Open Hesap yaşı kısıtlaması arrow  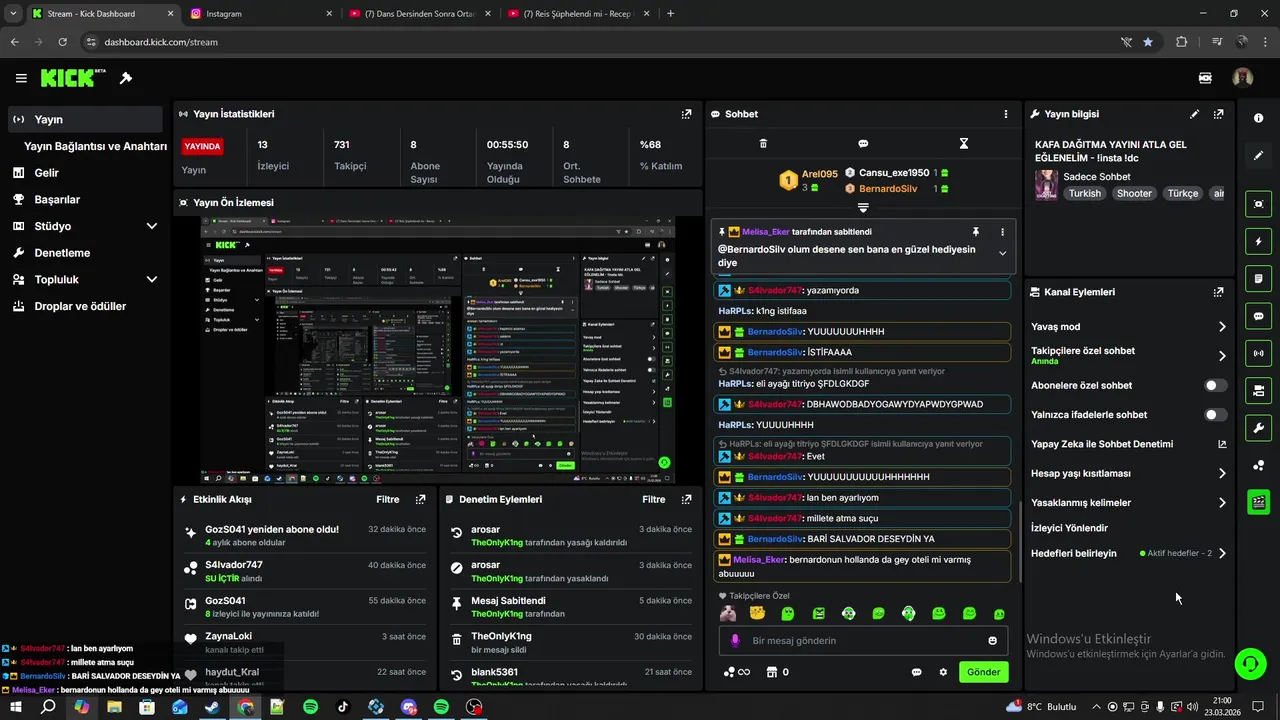[x=1222, y=474]
